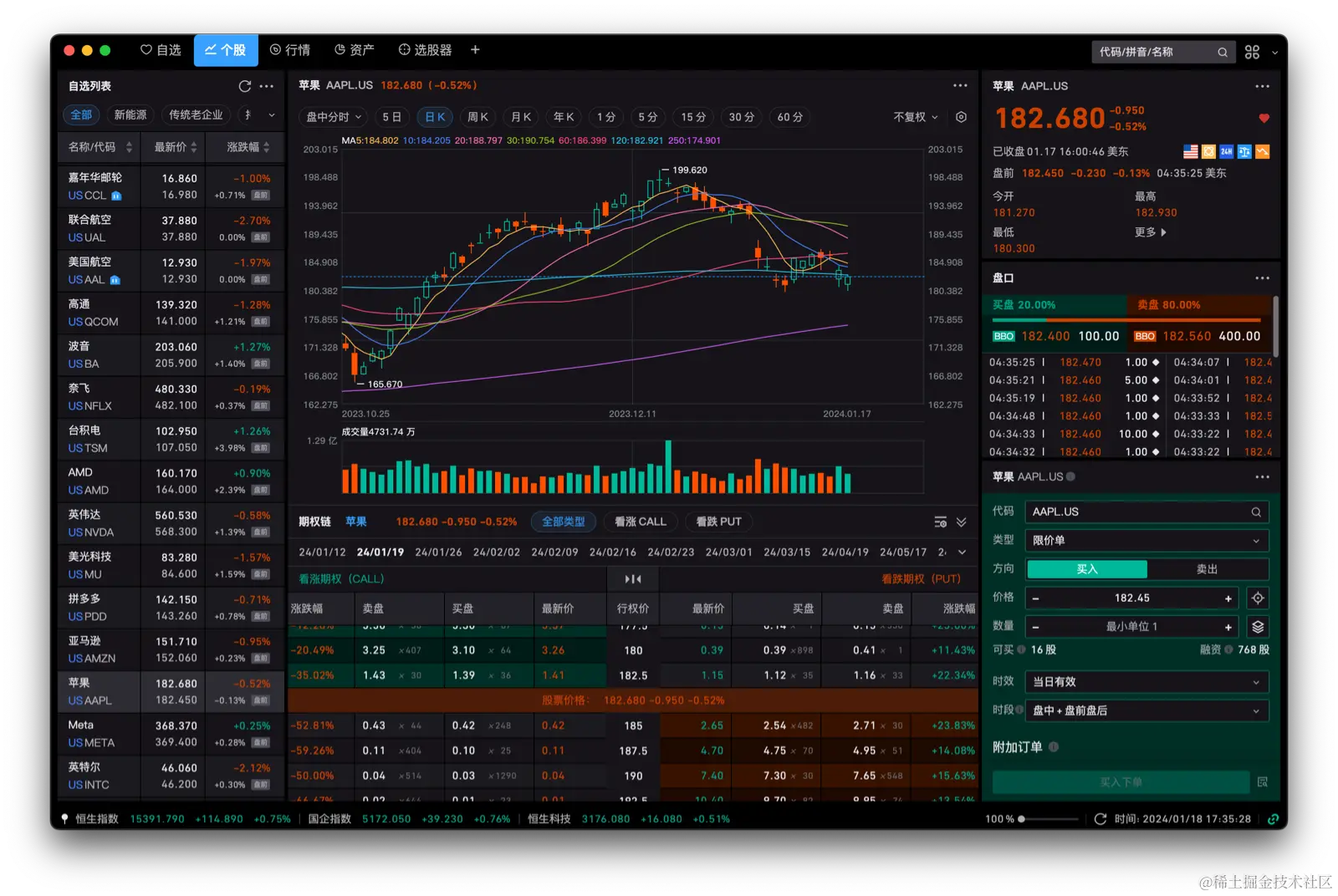
Task: Open 类型 限价单 dropdown
Action: (x=1147, y=541)
